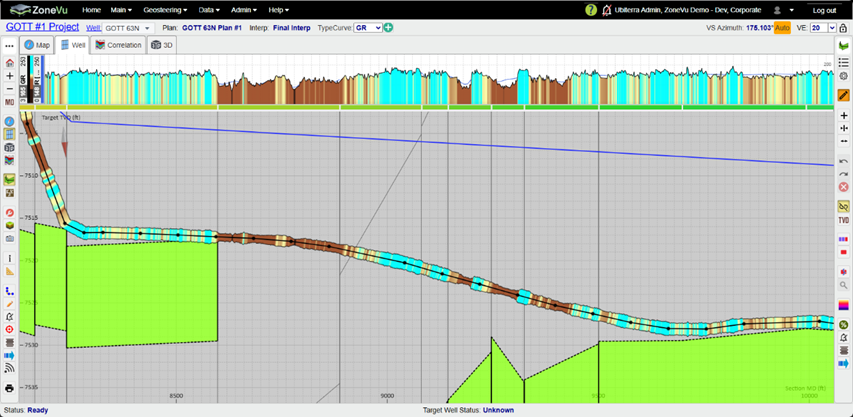Click the Log out button
Viewport: 853px width, 417px height.
click(x=824, y=10)
